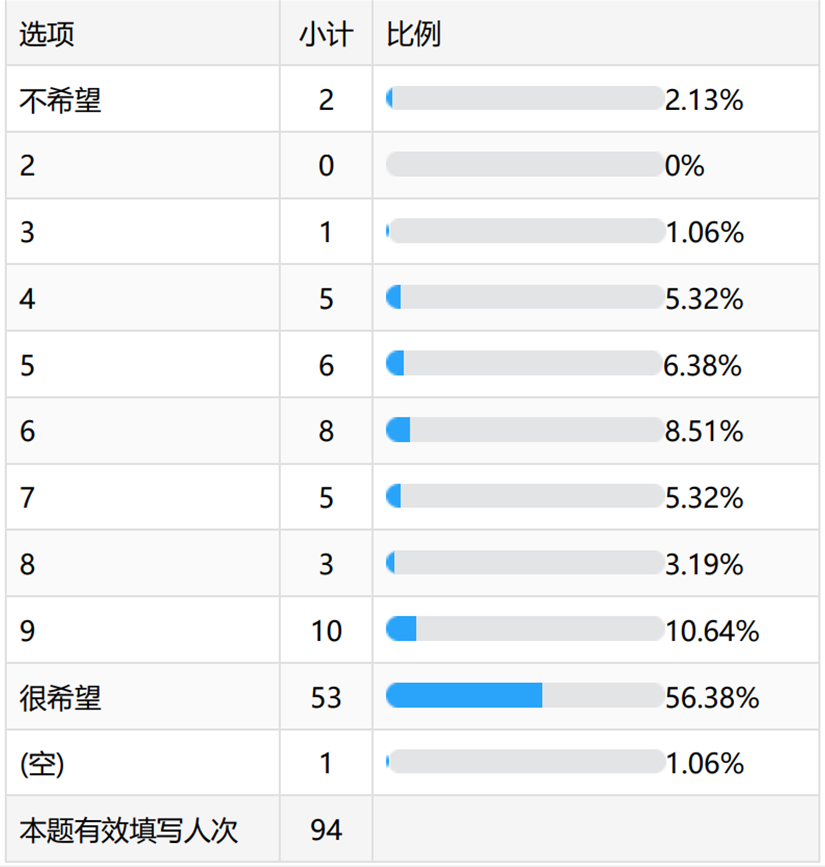This screenshot has height=867, width=825.
Task: Select the 很希望 option label
Action: [x=60, y=697]
